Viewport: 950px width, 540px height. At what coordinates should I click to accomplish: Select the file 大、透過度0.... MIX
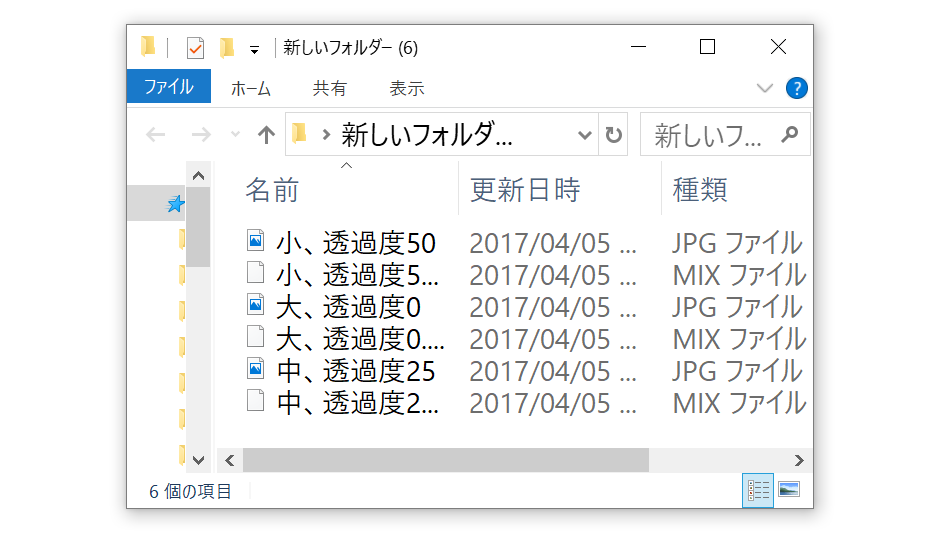[x=360, y=340]
